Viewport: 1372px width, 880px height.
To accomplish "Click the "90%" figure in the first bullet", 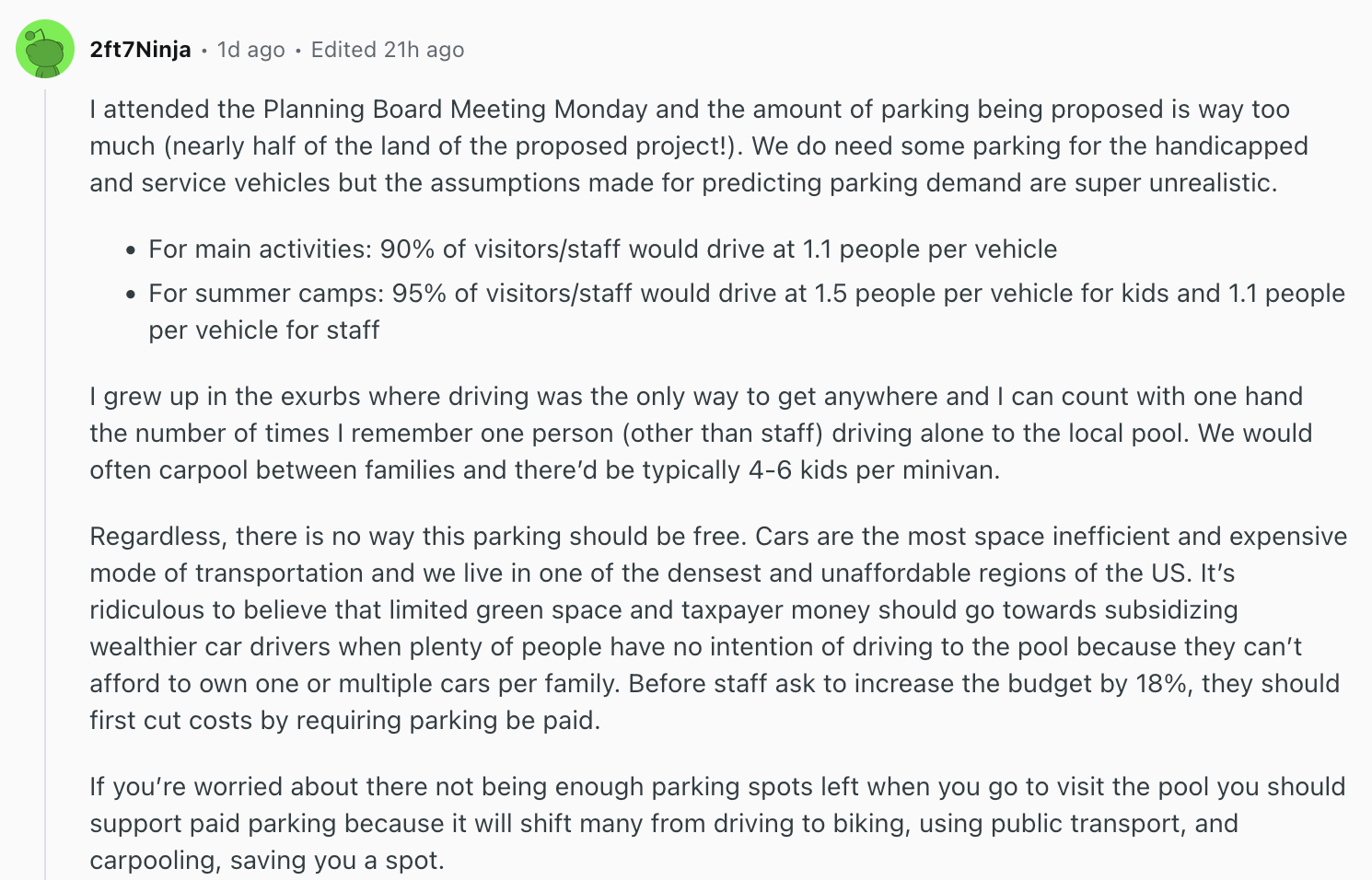I will [405, 249].
